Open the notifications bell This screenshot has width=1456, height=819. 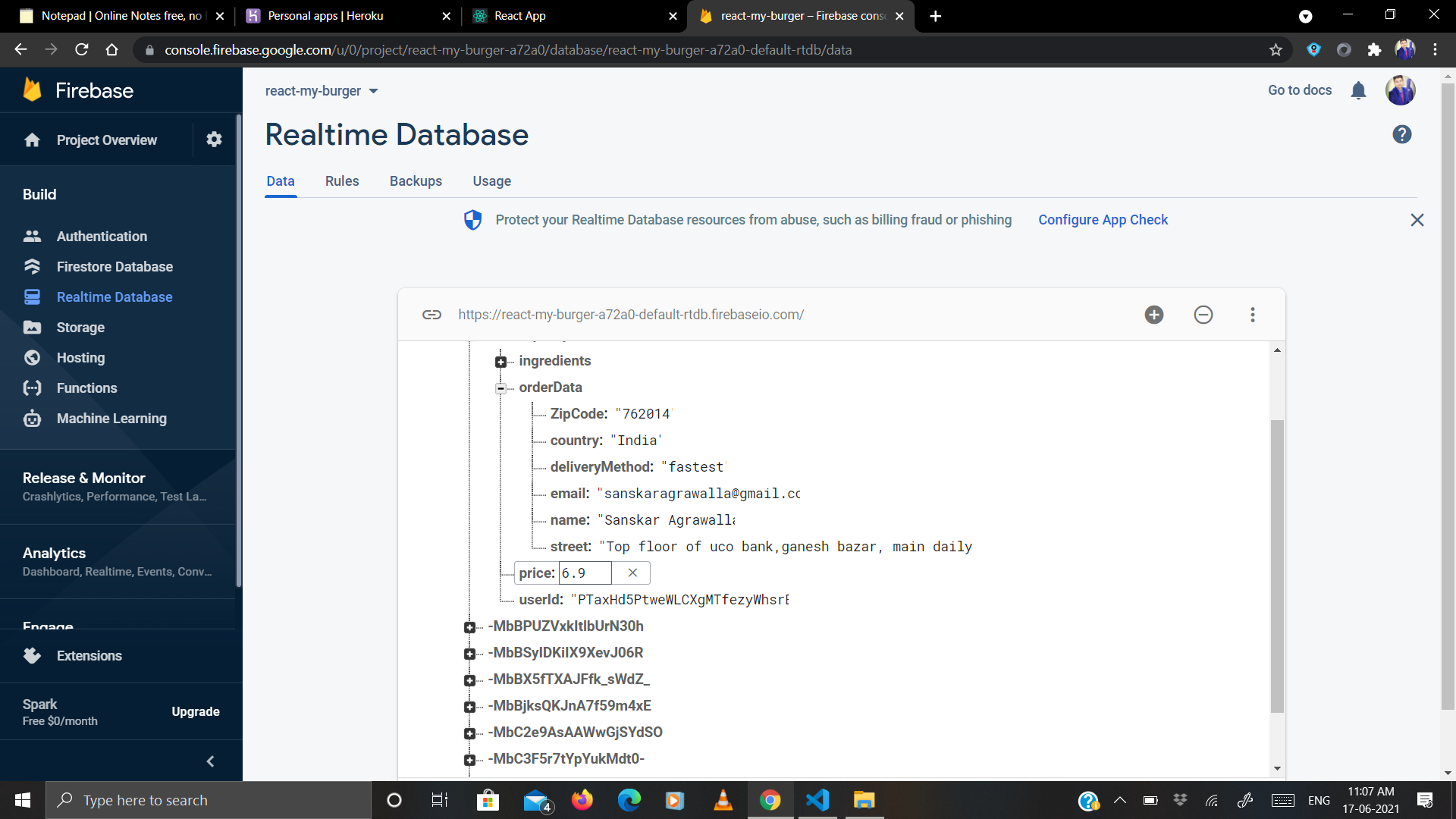tap(1358, 90)
